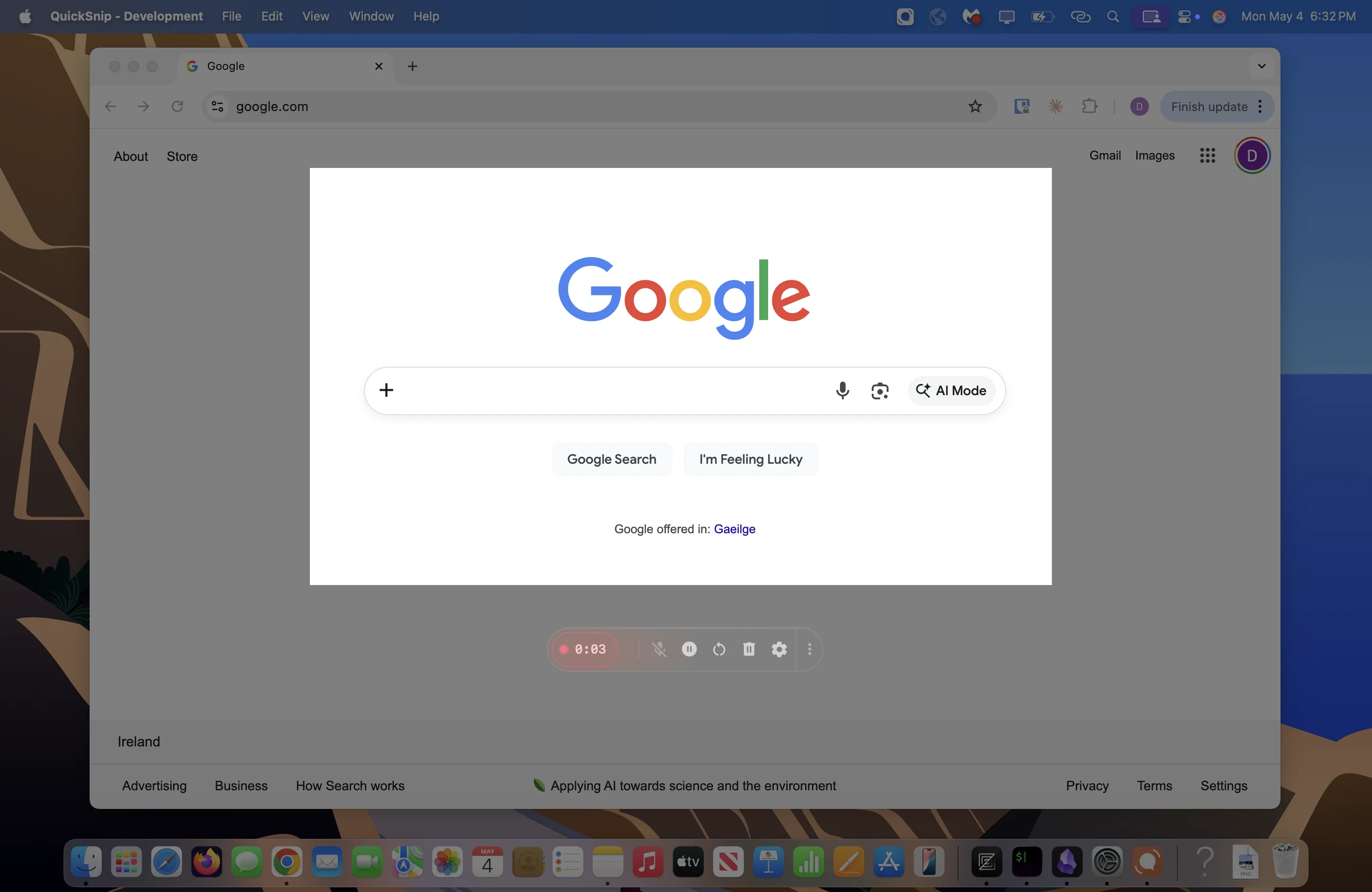
Task: Reload the page
Action: (x=177, y=107)
